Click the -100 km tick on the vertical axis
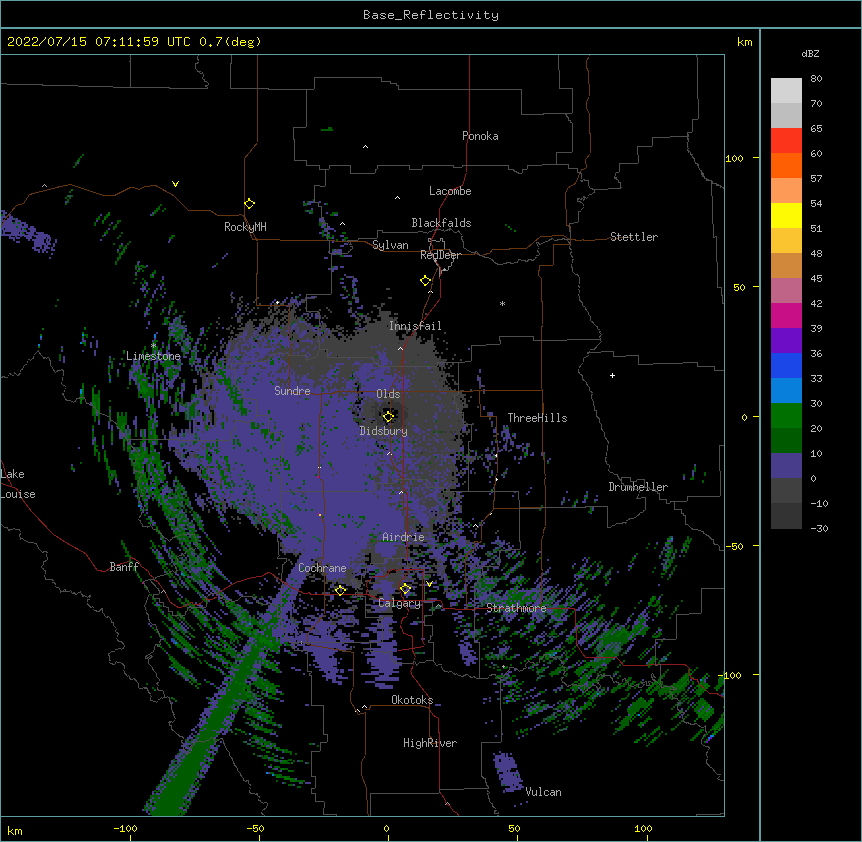Screen dimensions: 862x842 tap(730, 675)
